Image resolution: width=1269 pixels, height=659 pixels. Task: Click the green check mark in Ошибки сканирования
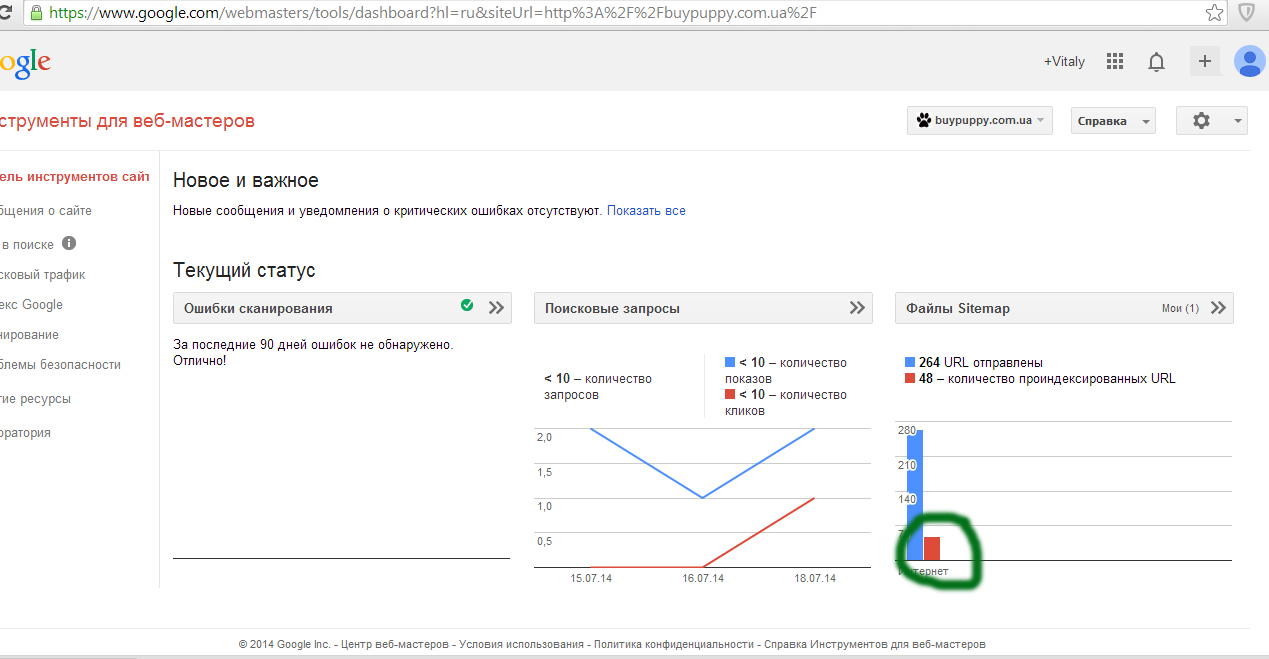coord(467,306)
